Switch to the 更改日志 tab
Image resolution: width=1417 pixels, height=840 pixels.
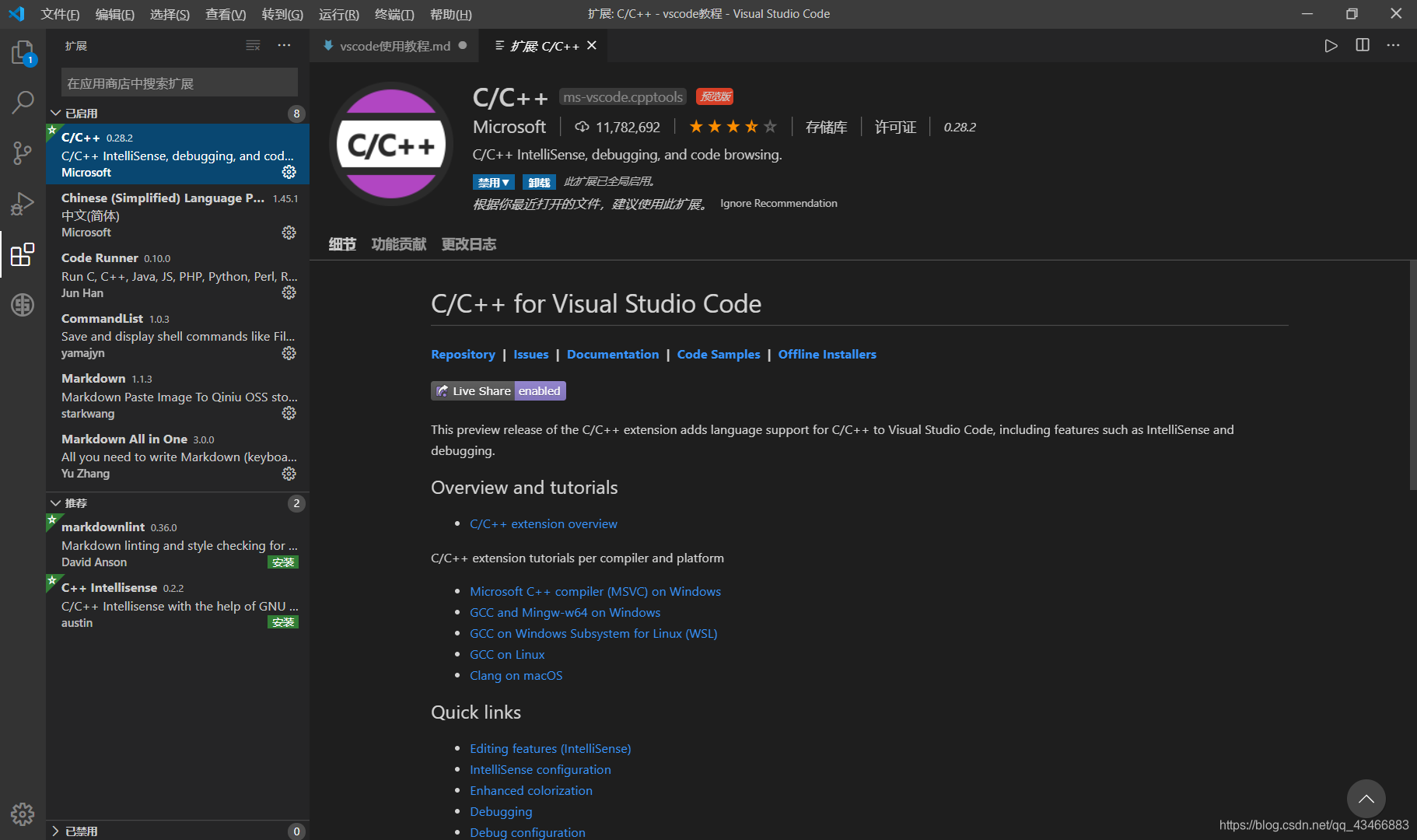pos(468,243)
